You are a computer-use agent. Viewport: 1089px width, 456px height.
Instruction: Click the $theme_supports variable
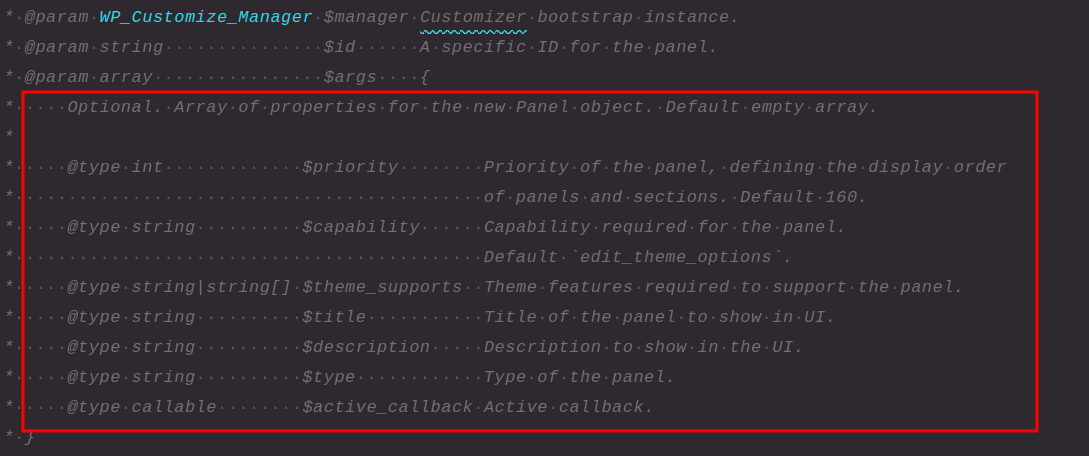(x=382, y=287)
